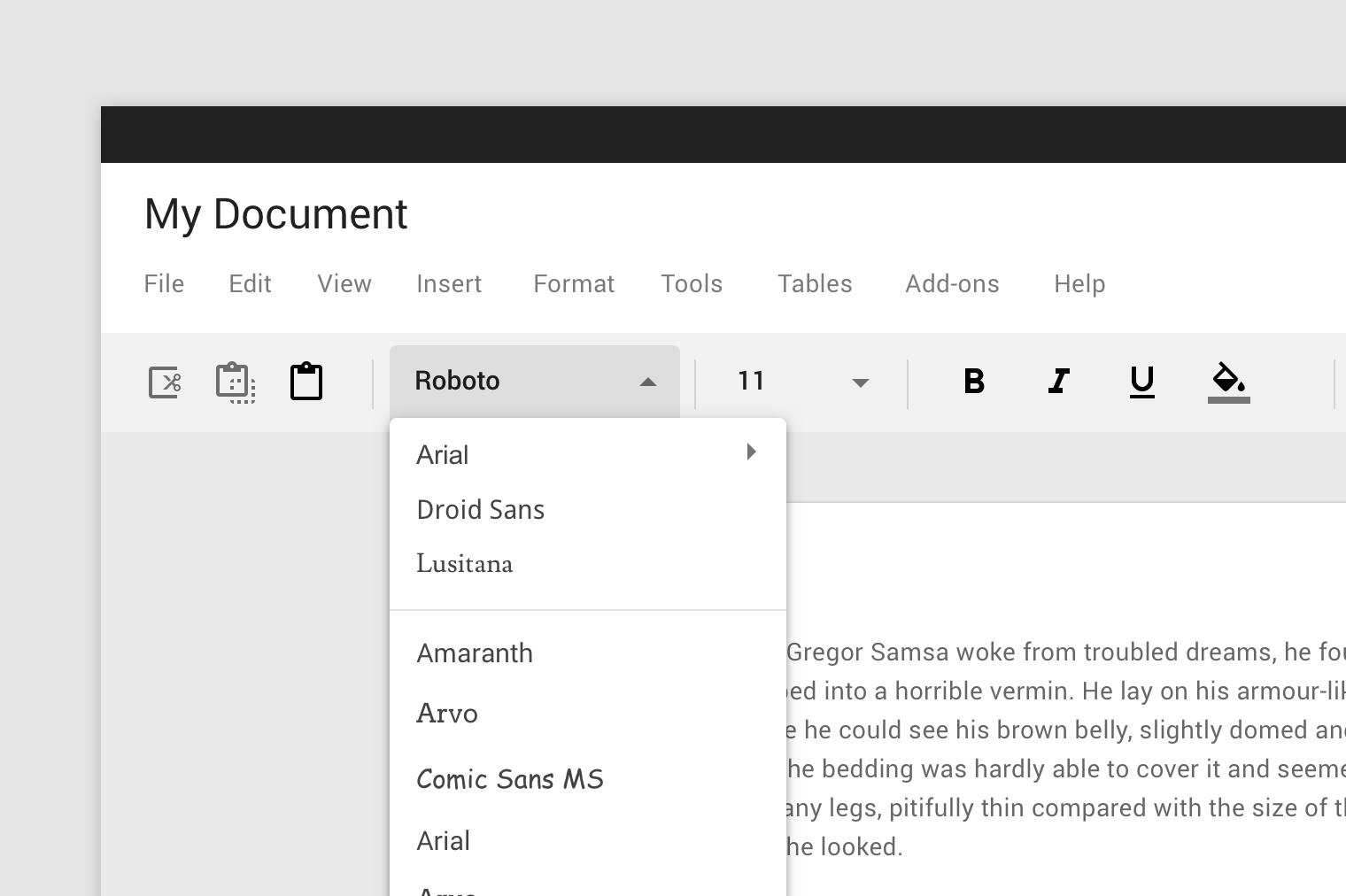
Task: Open the Tools menu
Action: [692, 284]
